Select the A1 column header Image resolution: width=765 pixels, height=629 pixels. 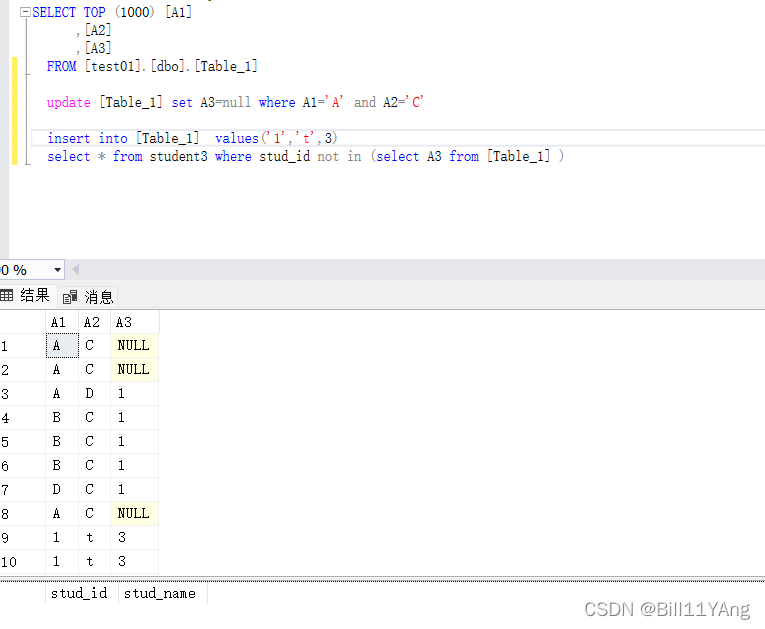(x=62, y=322)
